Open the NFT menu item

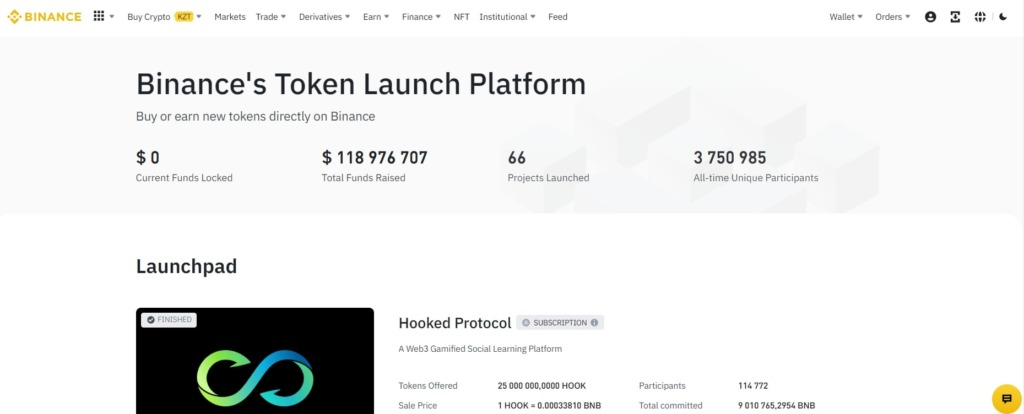pyautogui.click(x=461, y=17)
